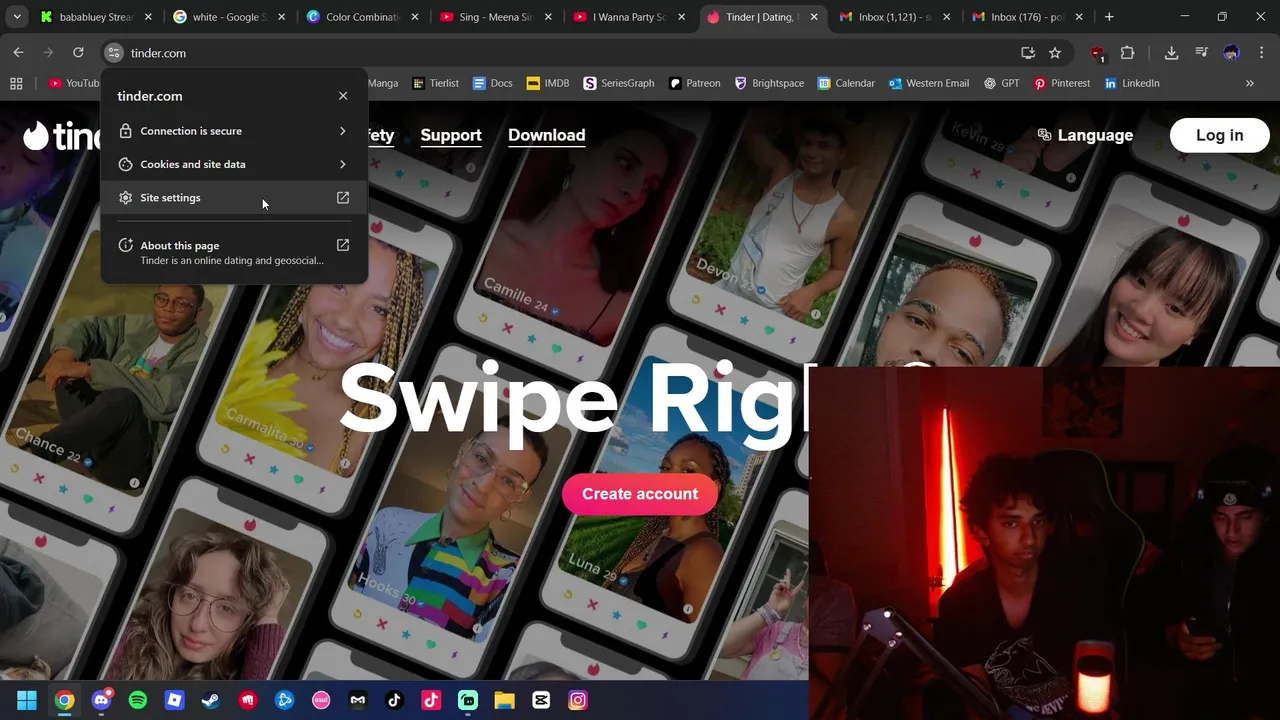Switch to the Sing - Meena YouTube tab
The height and width of the screenshot is (720, 1280).
pos(494,17)
